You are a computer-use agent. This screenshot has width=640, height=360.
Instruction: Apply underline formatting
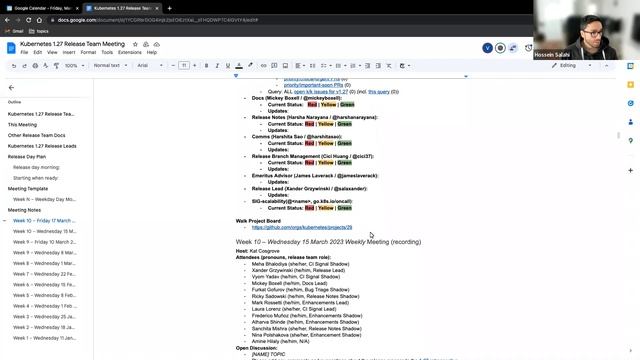click(228, 66)
